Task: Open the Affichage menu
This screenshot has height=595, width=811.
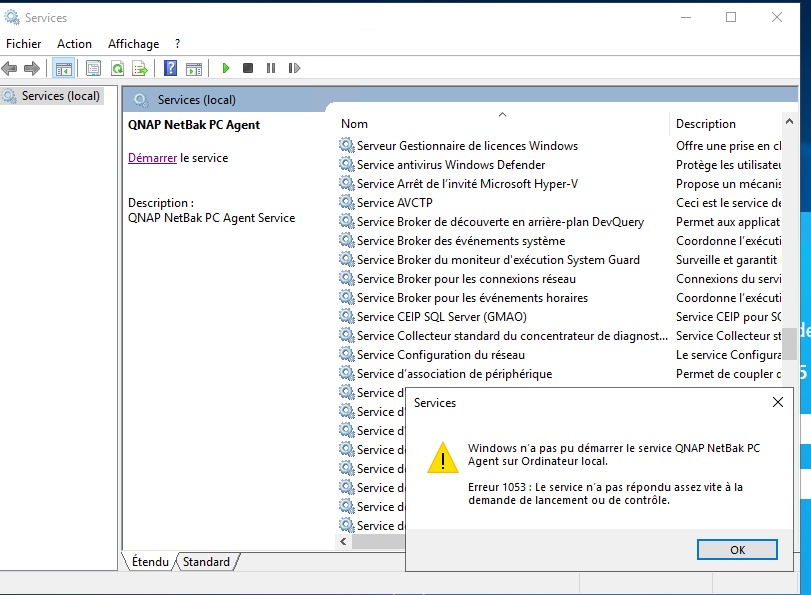Action: (x=133, y=44)
